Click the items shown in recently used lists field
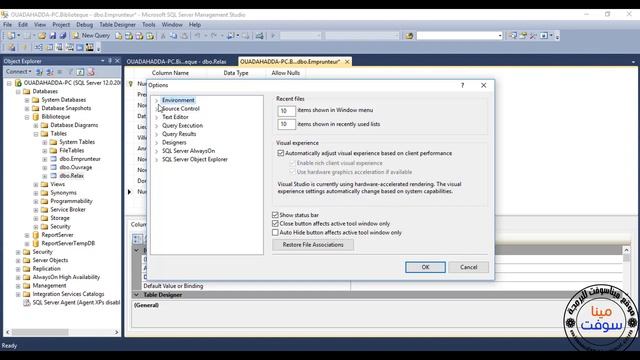The width and height of the screenshot is (640, 360). [286, 124]
